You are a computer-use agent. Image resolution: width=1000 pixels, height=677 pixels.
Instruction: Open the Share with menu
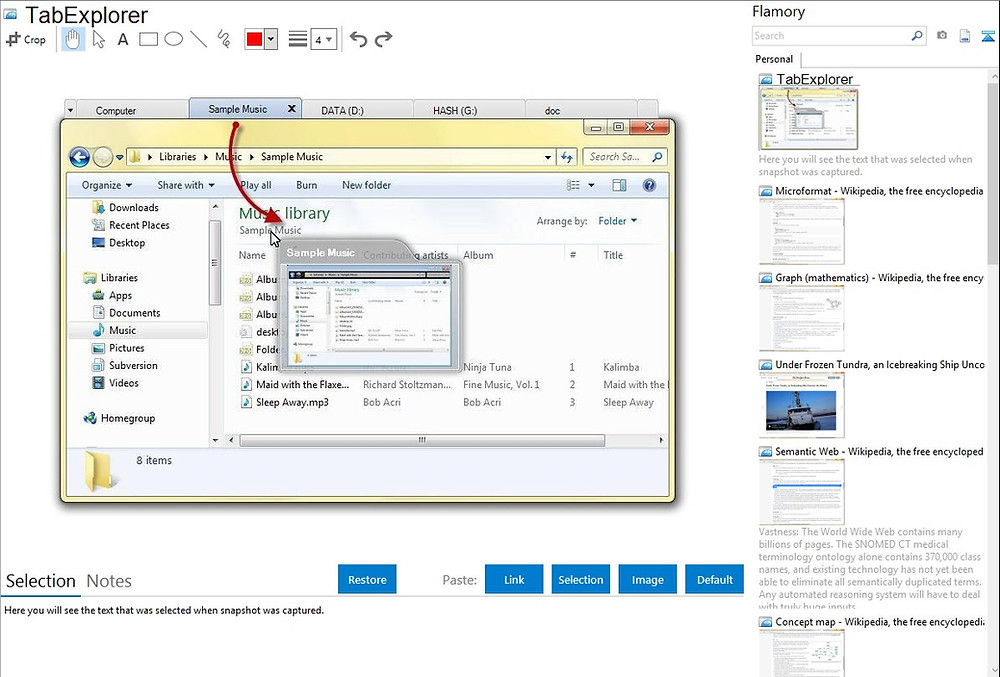186,186
